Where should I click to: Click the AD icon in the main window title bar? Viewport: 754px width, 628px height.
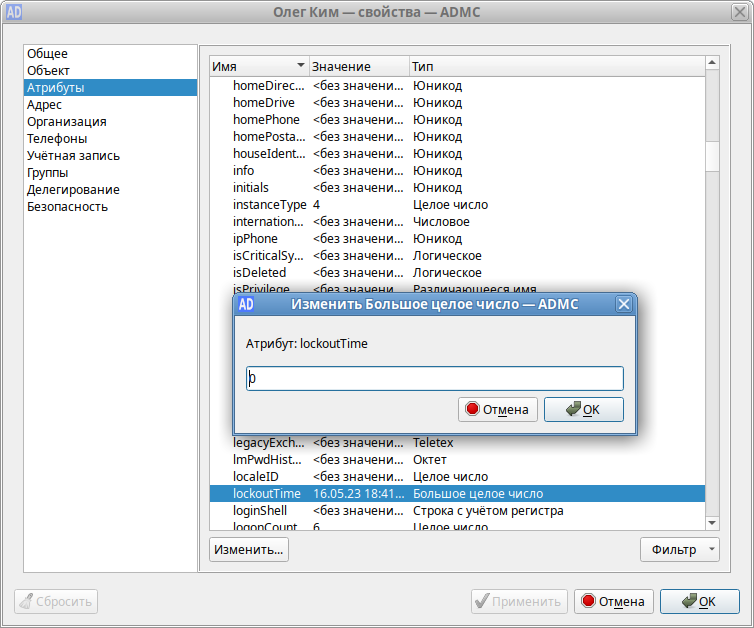14,13
